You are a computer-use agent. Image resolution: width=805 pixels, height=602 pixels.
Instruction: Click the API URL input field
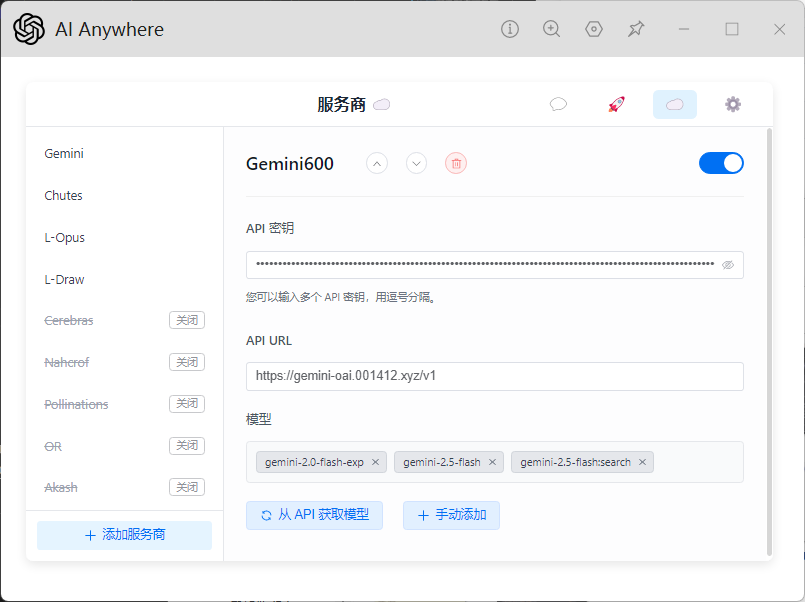point(494,376)
